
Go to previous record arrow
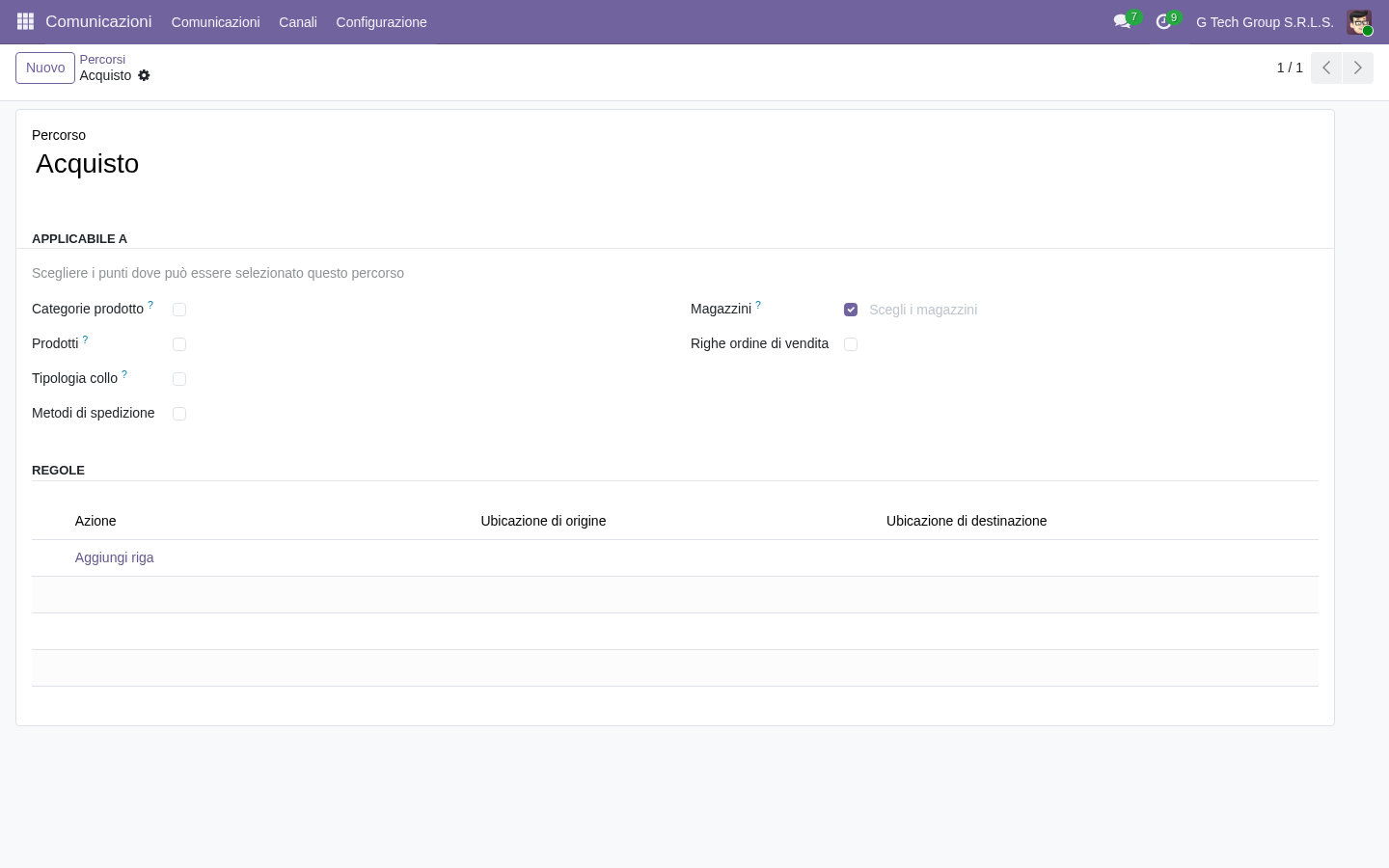pos(1326,68)
